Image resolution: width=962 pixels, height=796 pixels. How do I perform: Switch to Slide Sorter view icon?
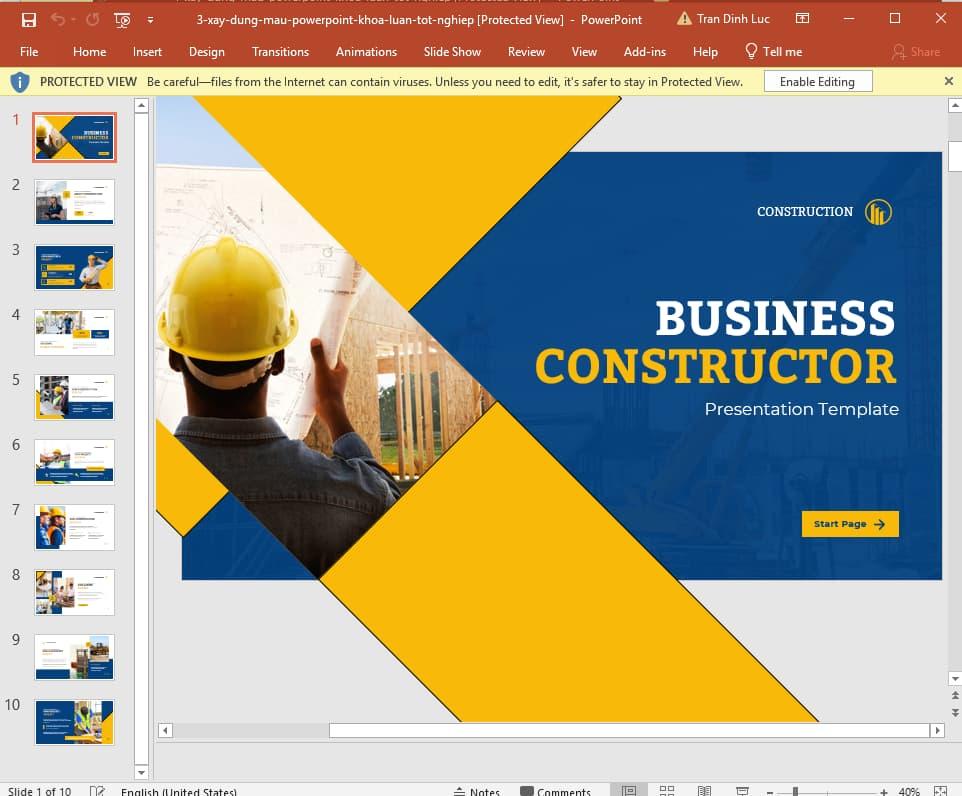pyautogui.click(x=666, y=789)
